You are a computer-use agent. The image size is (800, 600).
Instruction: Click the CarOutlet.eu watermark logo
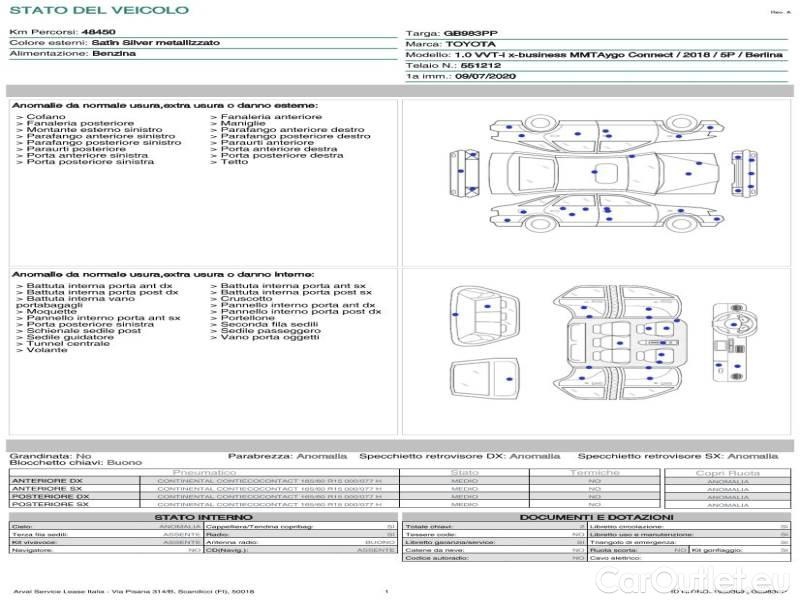[x=693, y=581]
